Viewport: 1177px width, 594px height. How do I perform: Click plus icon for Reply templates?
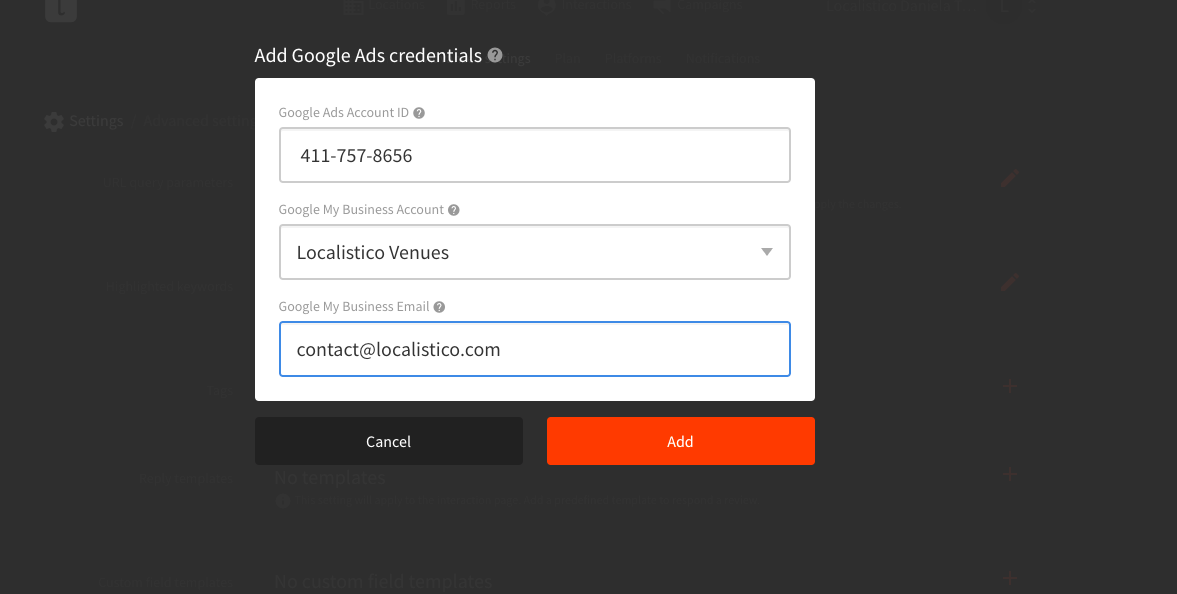1010,474
